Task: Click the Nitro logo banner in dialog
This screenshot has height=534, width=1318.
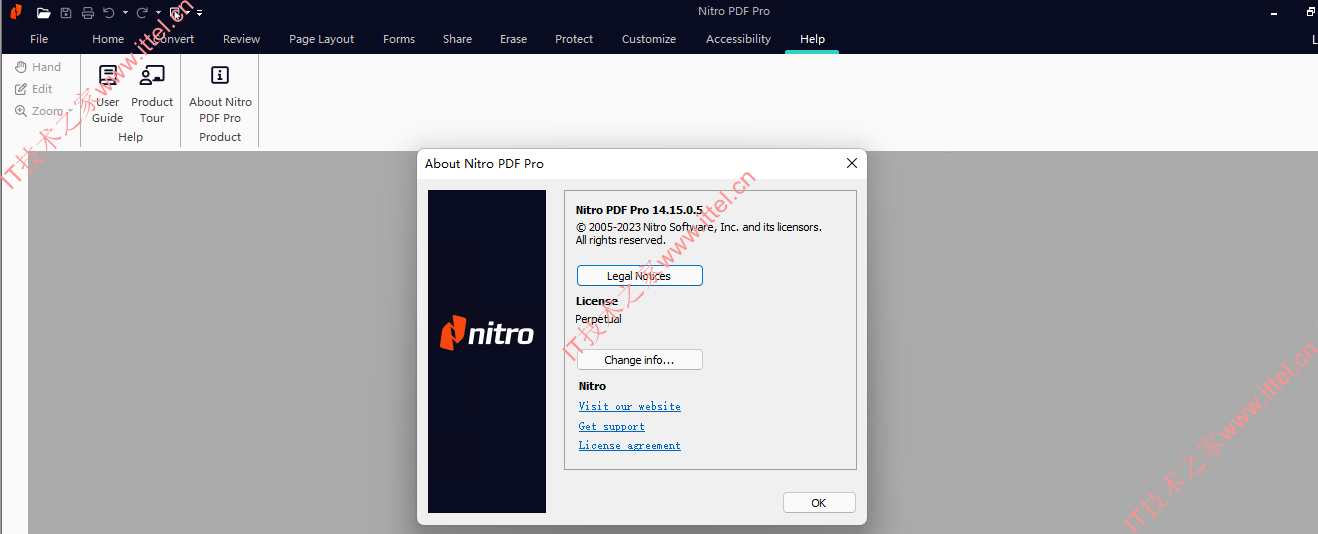Action: pyautogui.click(x=487, y=351)
